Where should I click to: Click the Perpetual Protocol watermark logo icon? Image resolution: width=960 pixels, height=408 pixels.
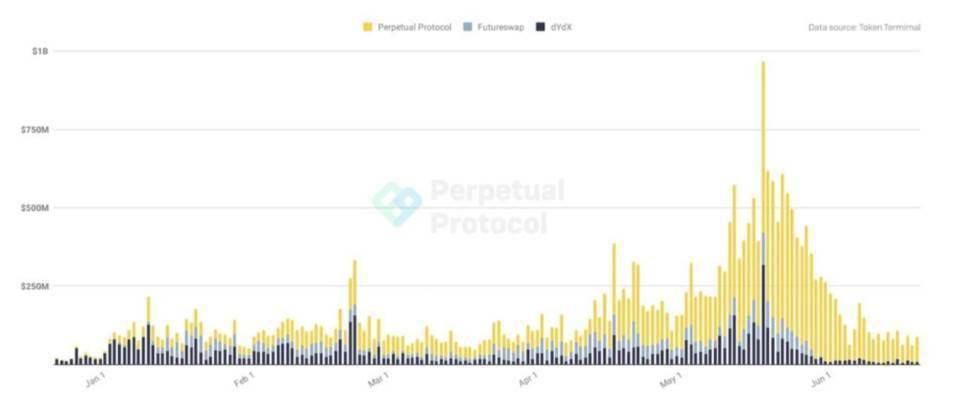[x=397, y=204]
